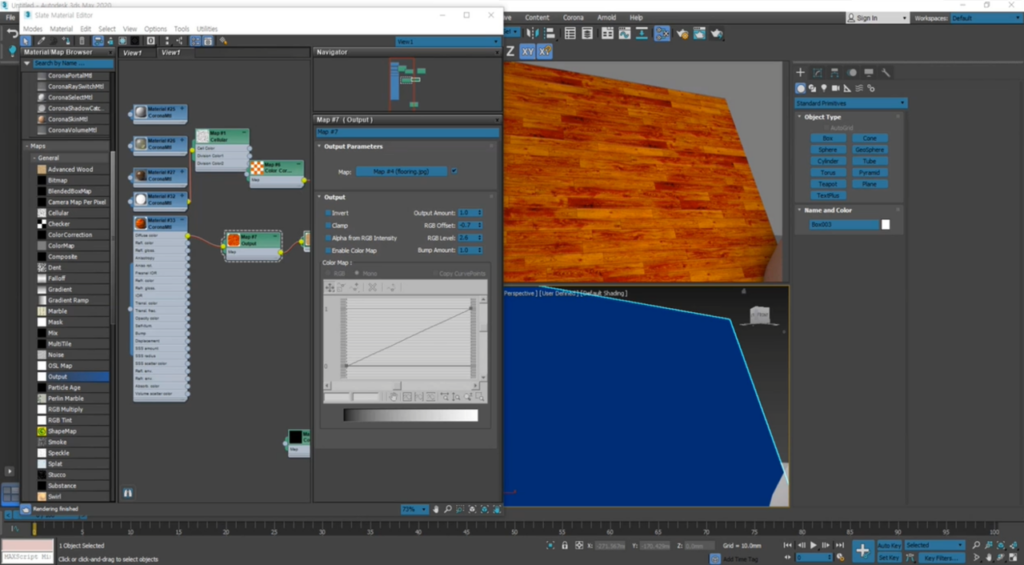Open the Standard Primitives dropdown
Image resolution: width=1024 pixels, height=565 pixels.
click(x=850, y=103)
